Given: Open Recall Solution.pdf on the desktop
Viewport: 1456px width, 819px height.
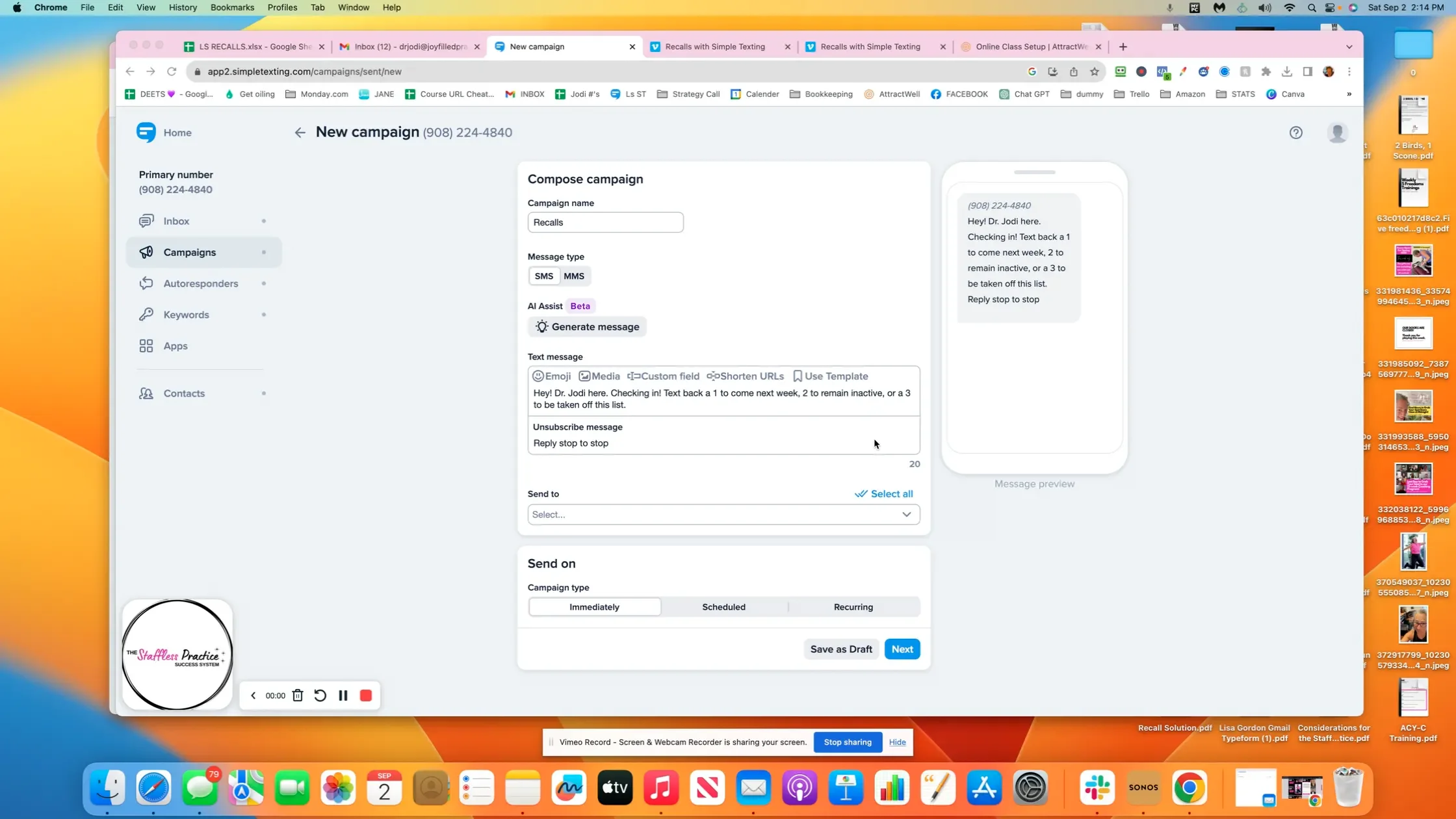Looking at the screenshot, I should [1175, 728].
